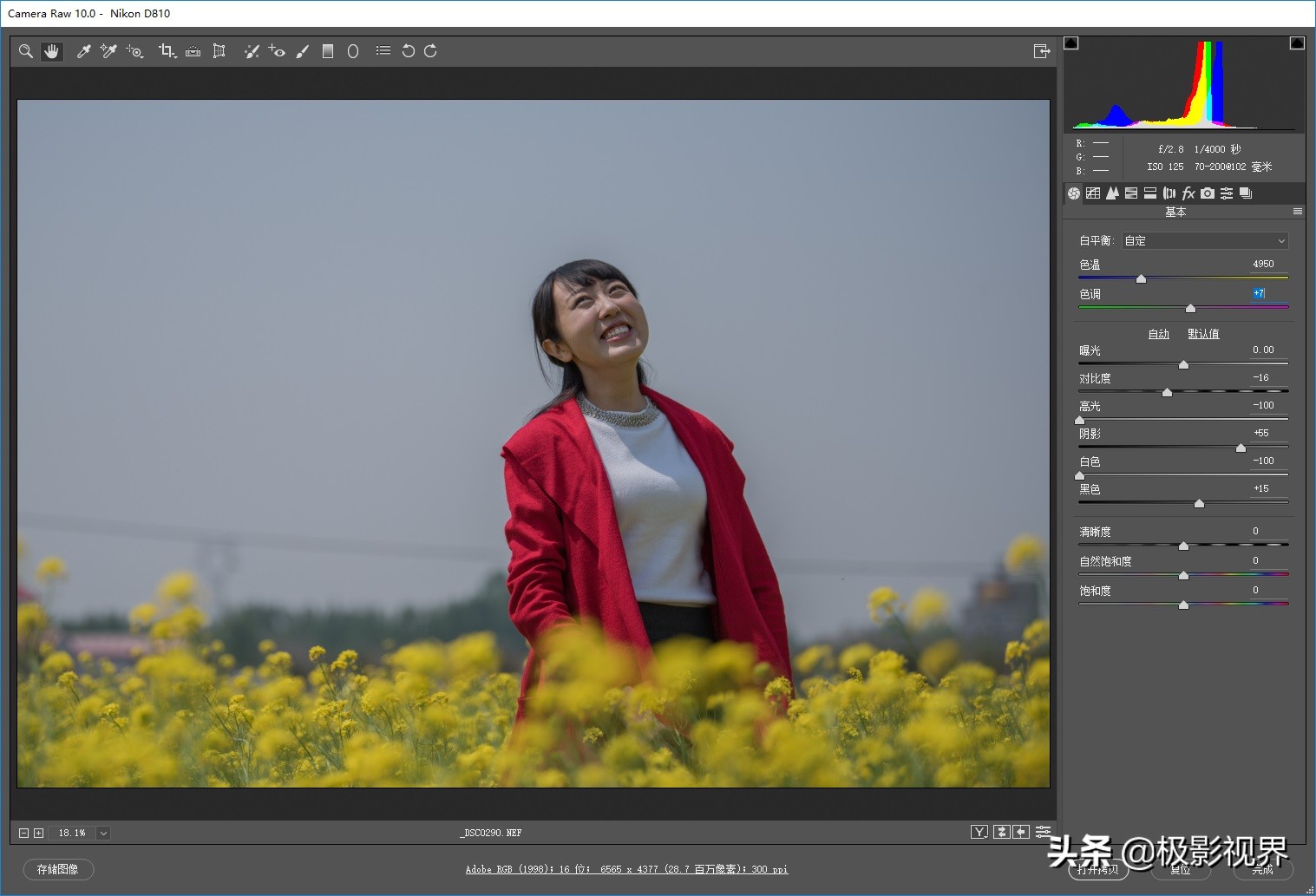Viewport: 1316px width, 896px height.
Task: Click the 完成 done button
Action: pyautogui.click(x=1263, y=869)
